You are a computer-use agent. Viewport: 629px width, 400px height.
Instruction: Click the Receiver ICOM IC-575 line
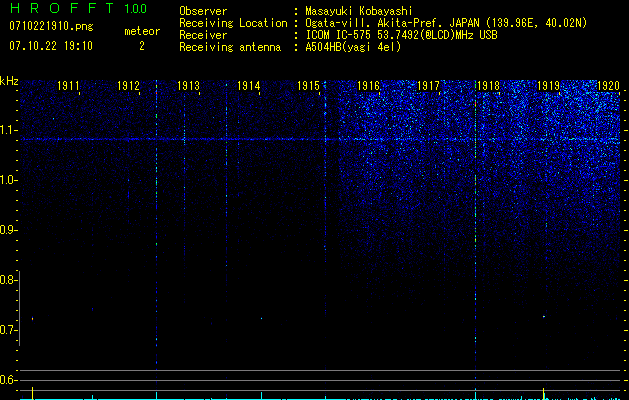point(401,35)
